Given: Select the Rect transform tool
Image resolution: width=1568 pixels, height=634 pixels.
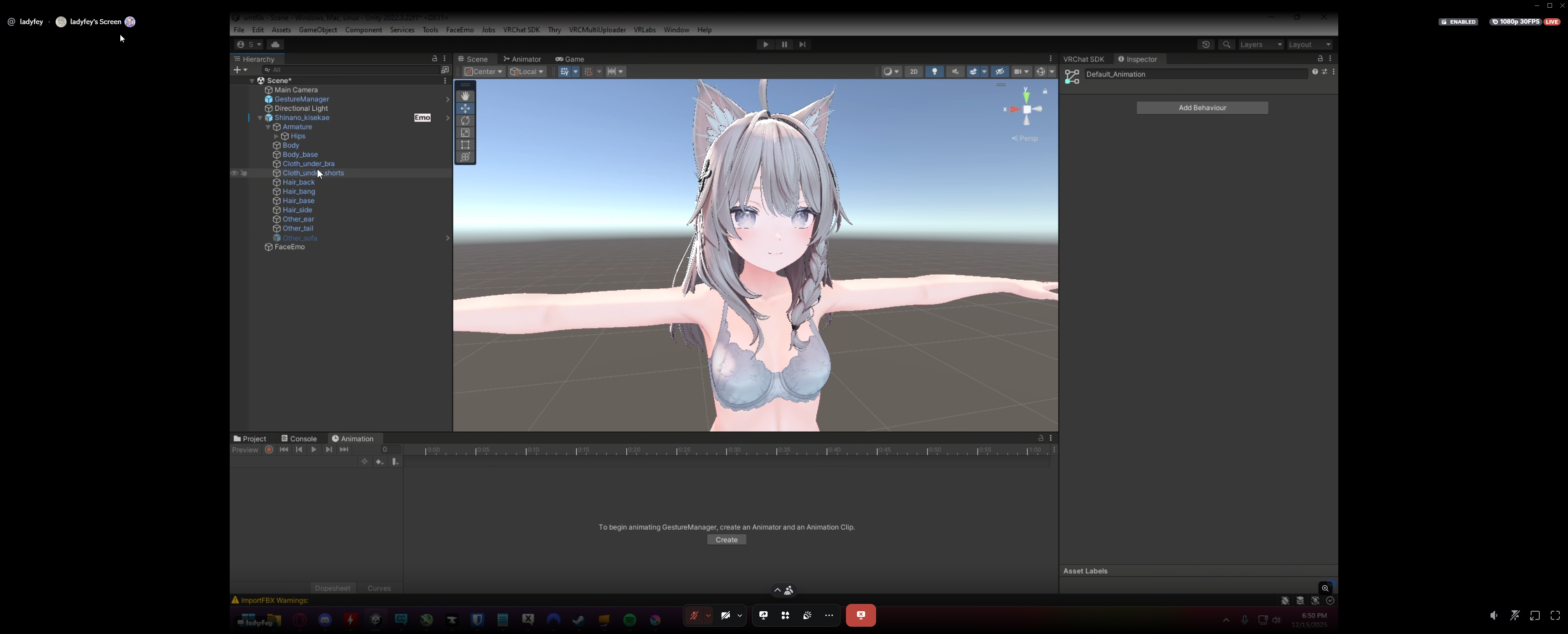Looking at the screenshot, I should click(x=465, y=145).
